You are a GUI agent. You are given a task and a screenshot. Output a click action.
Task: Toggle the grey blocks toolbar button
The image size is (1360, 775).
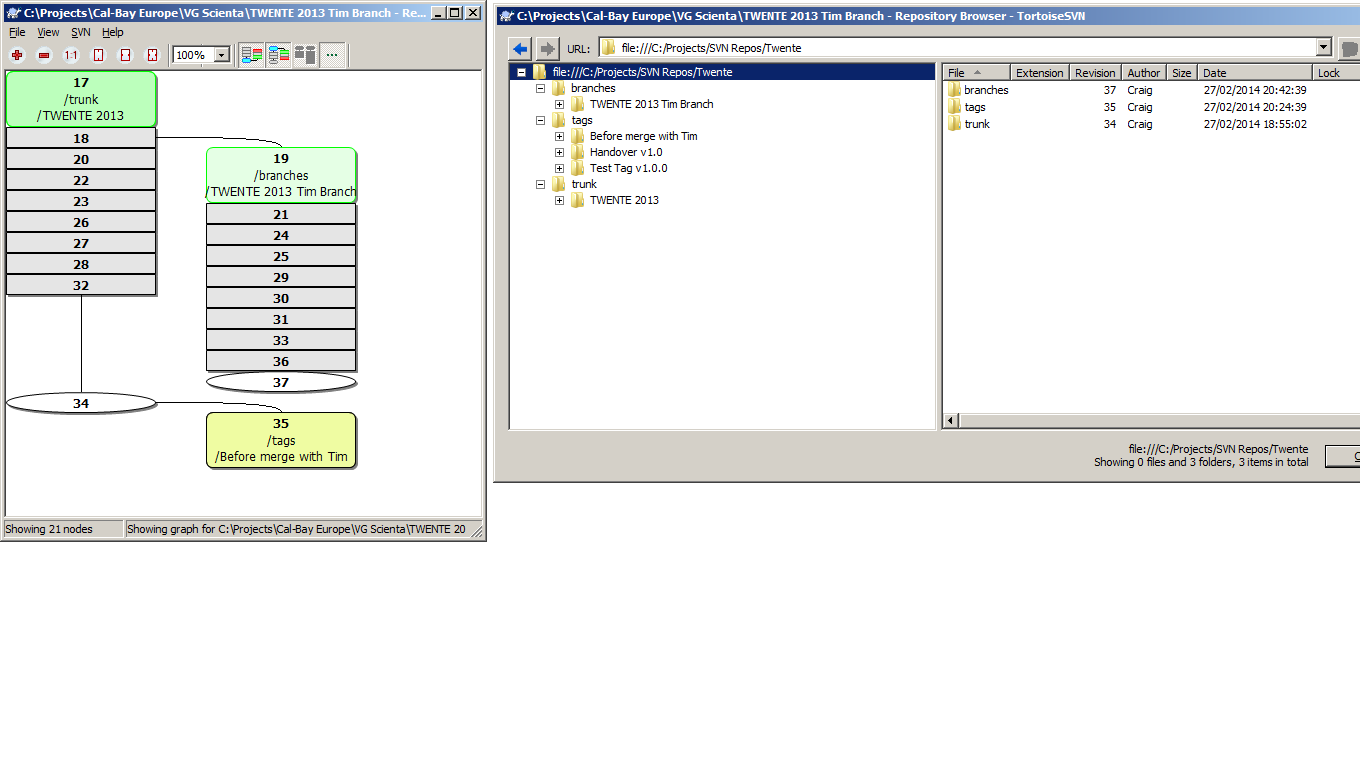pyautogui.click(x=305, y=55)
